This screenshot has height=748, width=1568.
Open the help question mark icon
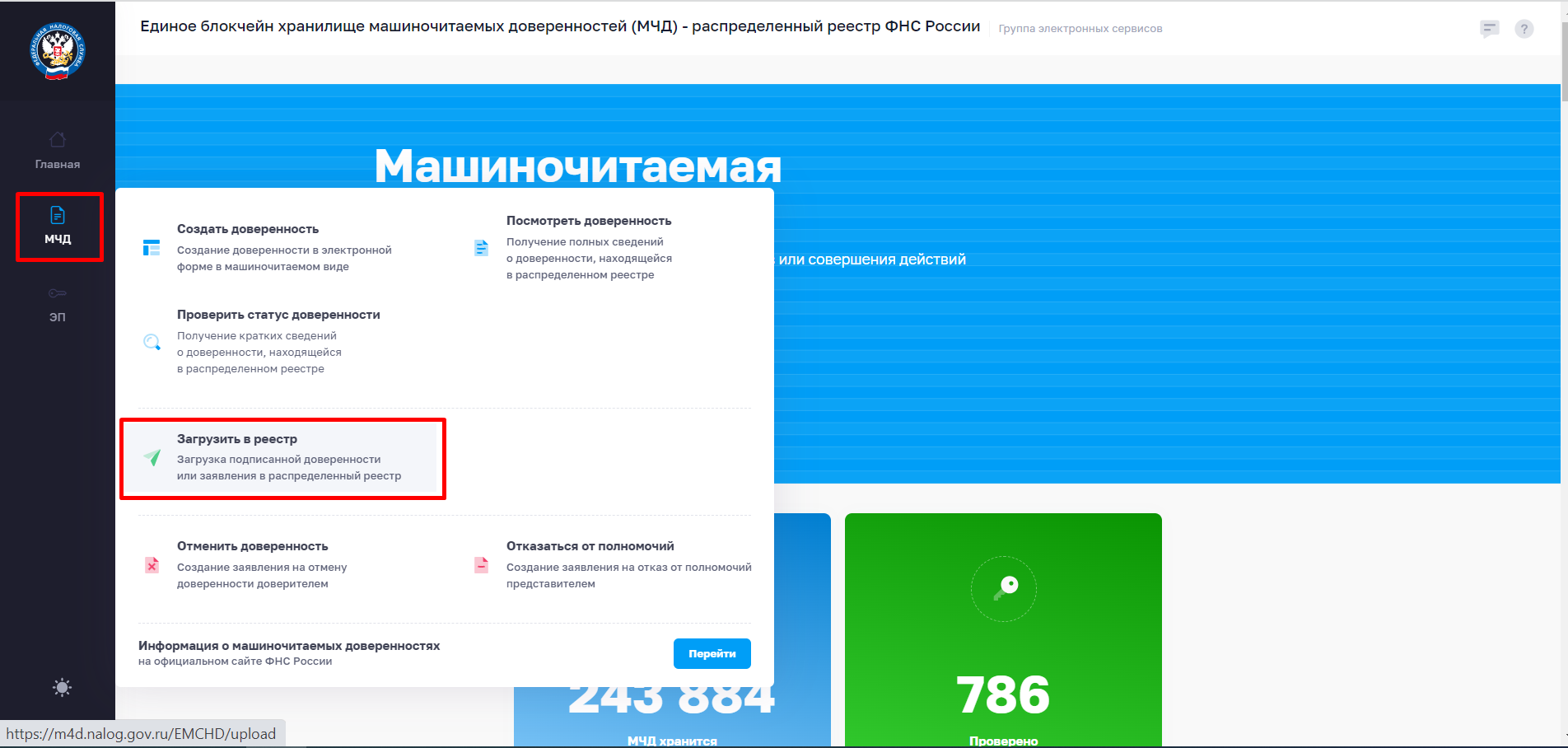click(x=1524, y=29)
